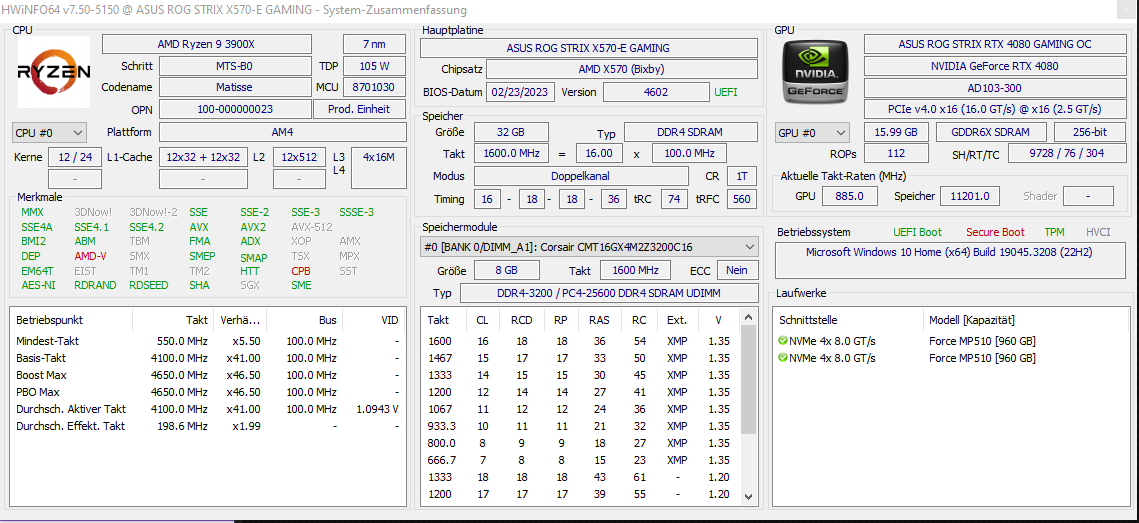The height and width of the screenshot is (523, 1139).
Task: Select the GDDR6X SDRAM field
Action: tap(991, 133)
